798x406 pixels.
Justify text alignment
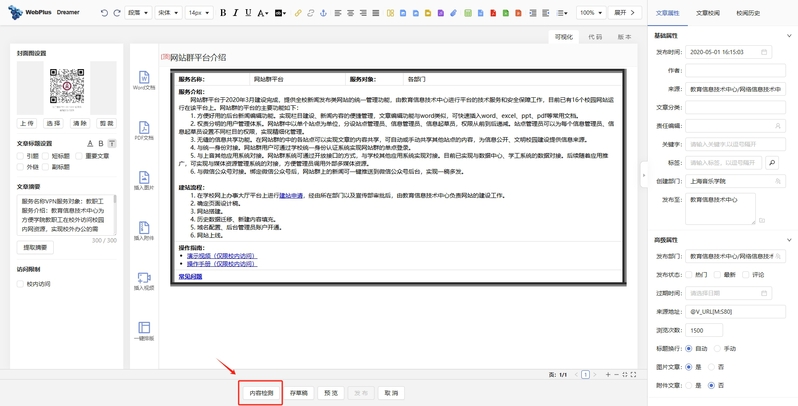click(x=376, y=13)
